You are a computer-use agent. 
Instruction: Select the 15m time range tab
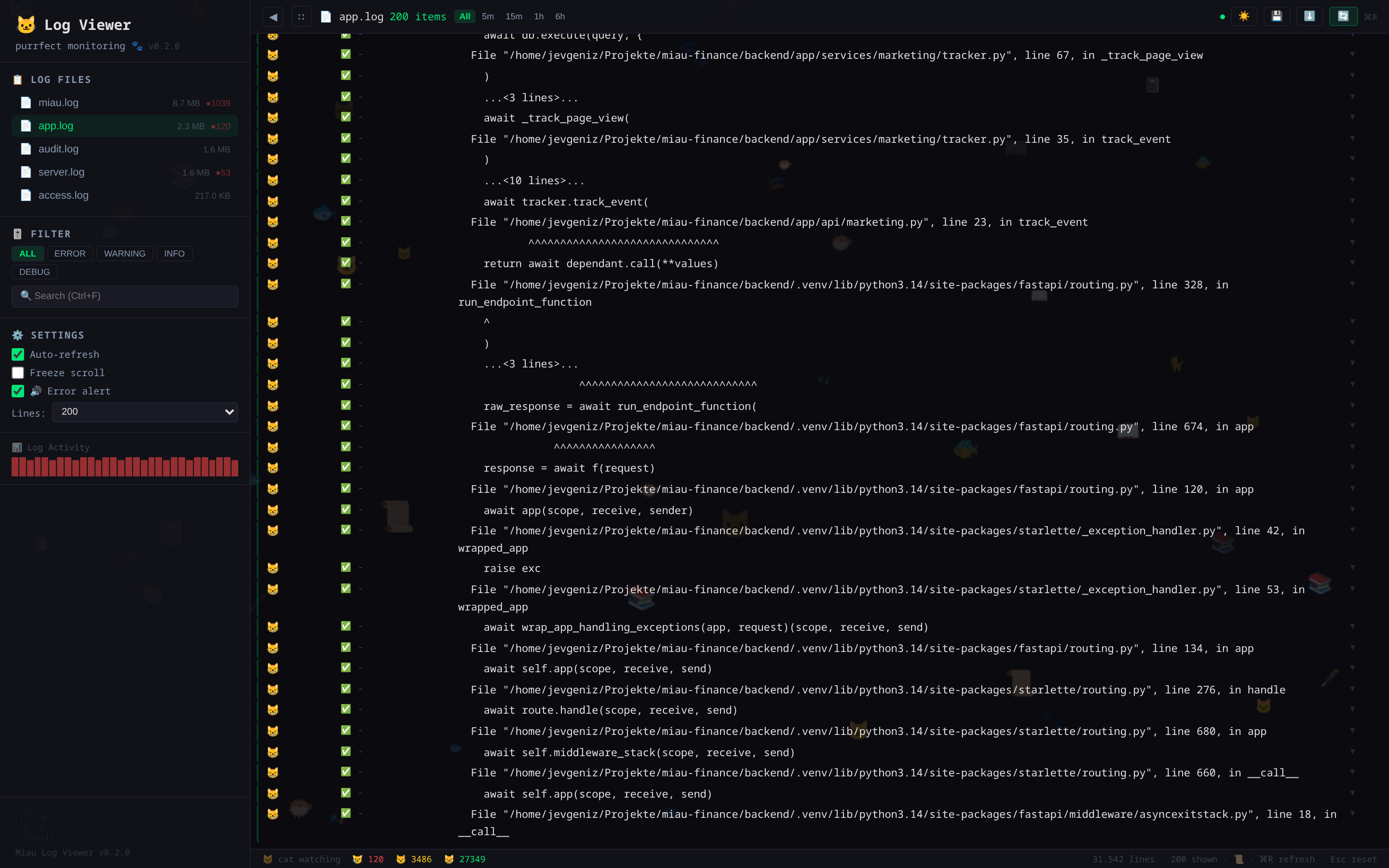[x=514, y=17]
